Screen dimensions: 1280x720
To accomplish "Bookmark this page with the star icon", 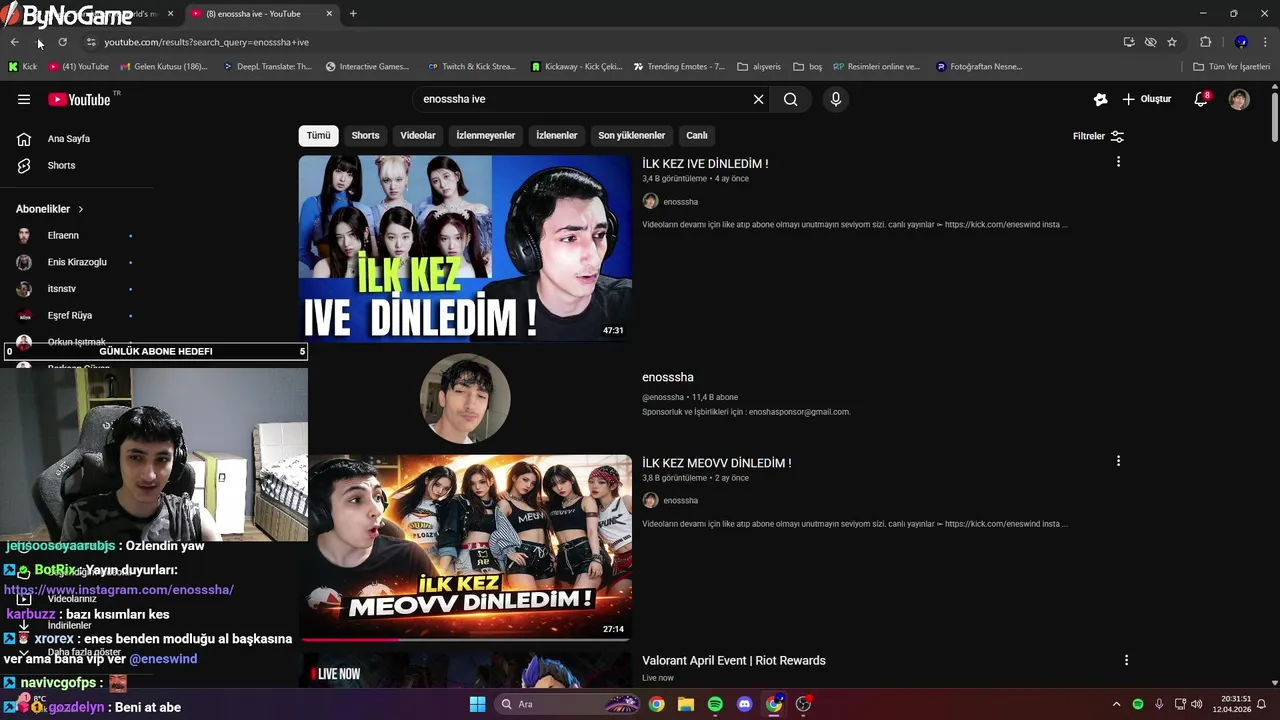I will point(1172,42).
